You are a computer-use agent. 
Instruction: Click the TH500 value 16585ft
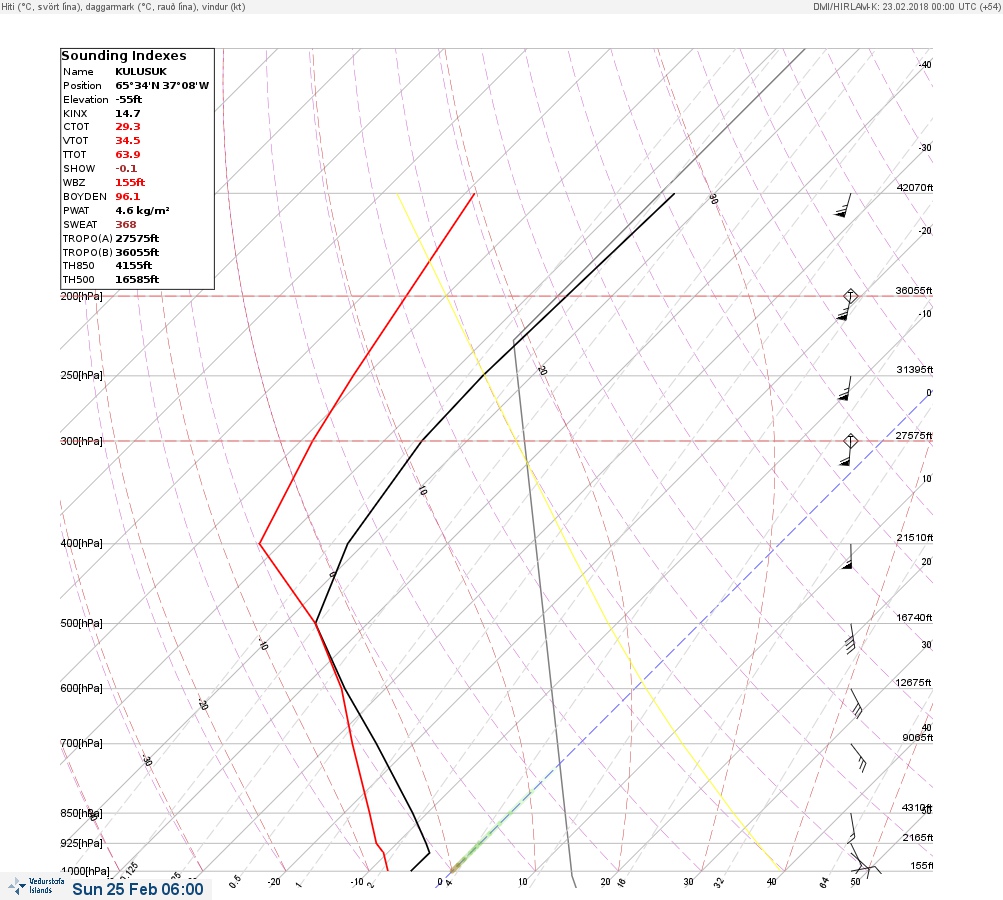[137, 280]
